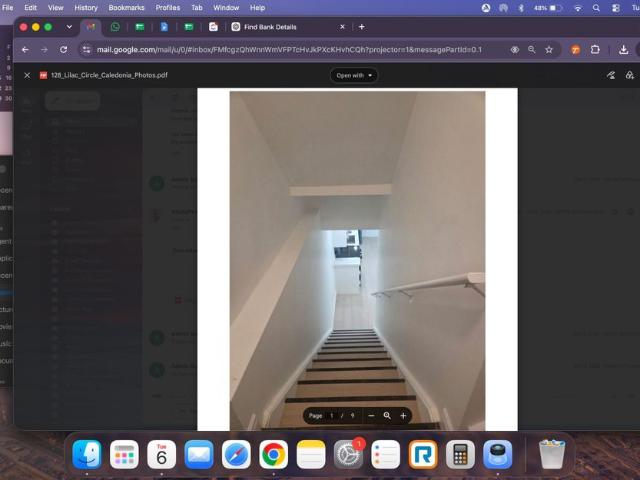640x480 pixels.
Task: Select the page number field in viewer
Action: [x=332, y=416]
